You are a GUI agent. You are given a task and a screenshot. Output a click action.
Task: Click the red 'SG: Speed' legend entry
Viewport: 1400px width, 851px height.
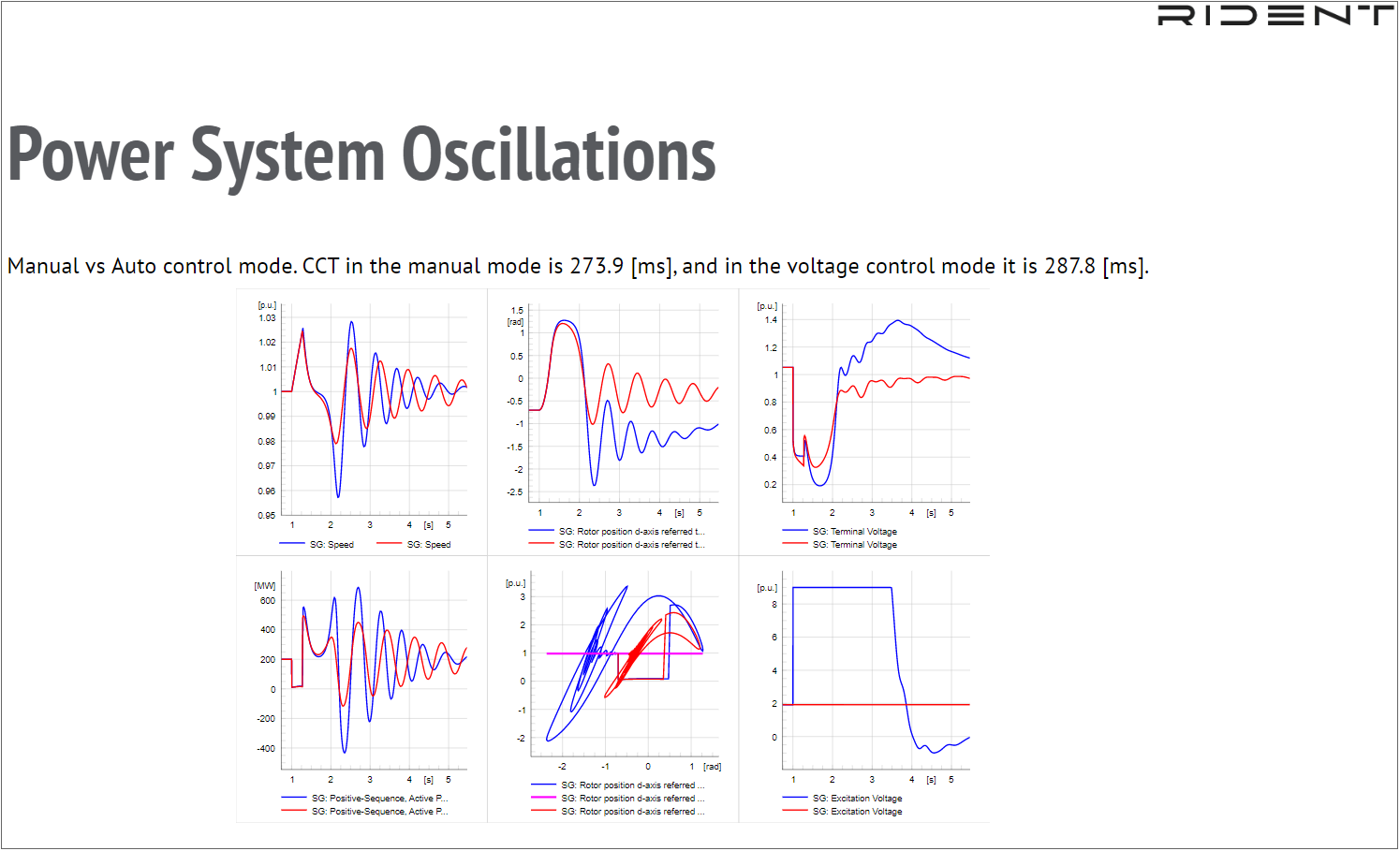[413, 545]
